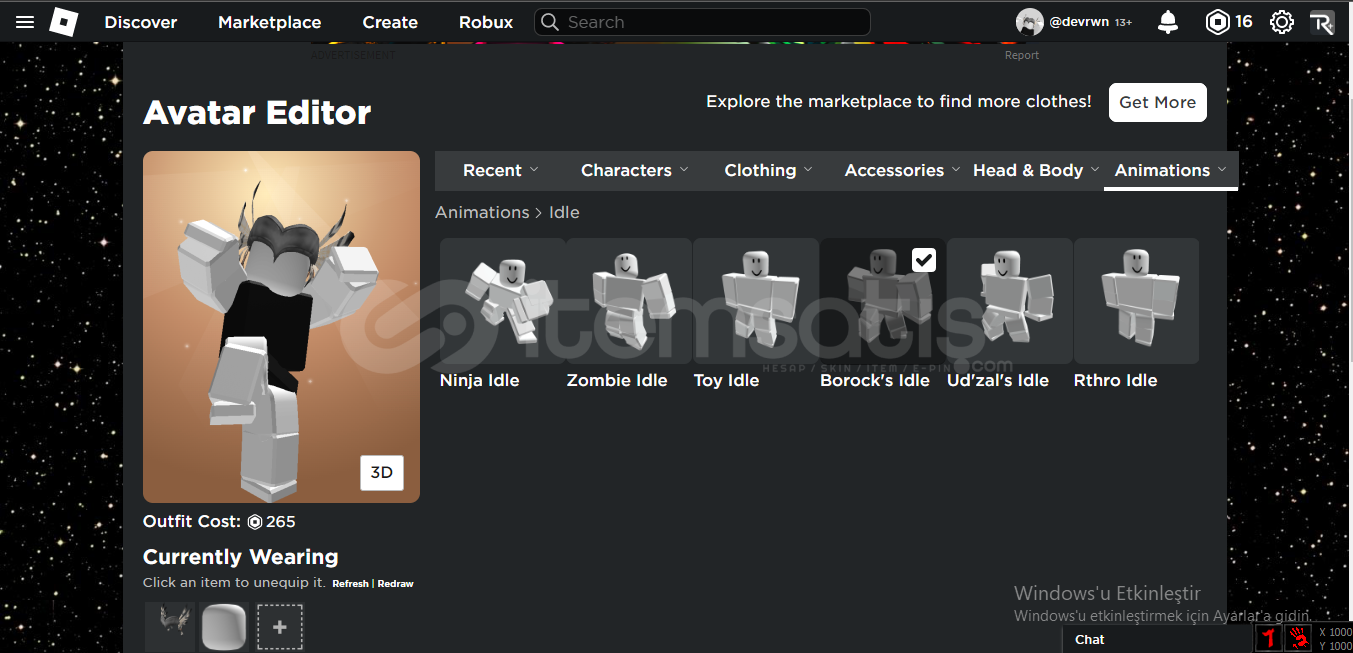Go to the Discover page
The width and height of the screenshot is (1353, 653).
[x=141, y=22]
